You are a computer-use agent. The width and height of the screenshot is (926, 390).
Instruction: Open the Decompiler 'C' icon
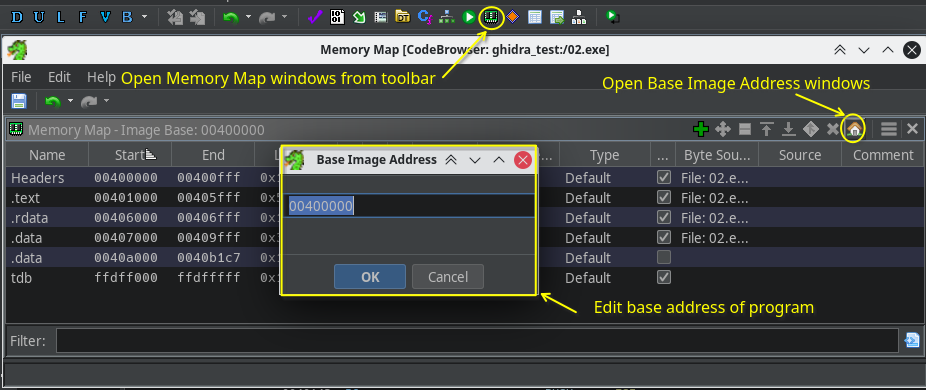coord(425,17)
